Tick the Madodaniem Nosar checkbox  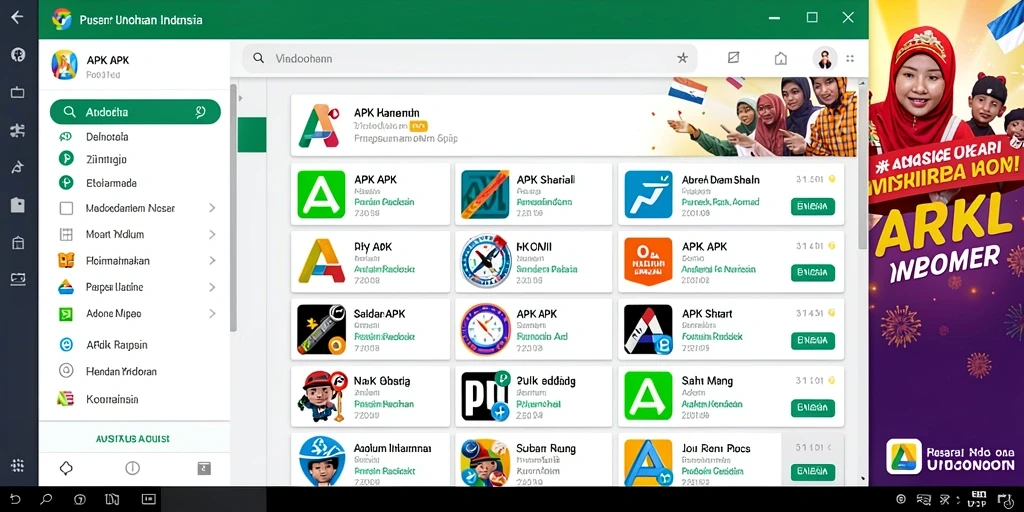(x=66, y=208)
